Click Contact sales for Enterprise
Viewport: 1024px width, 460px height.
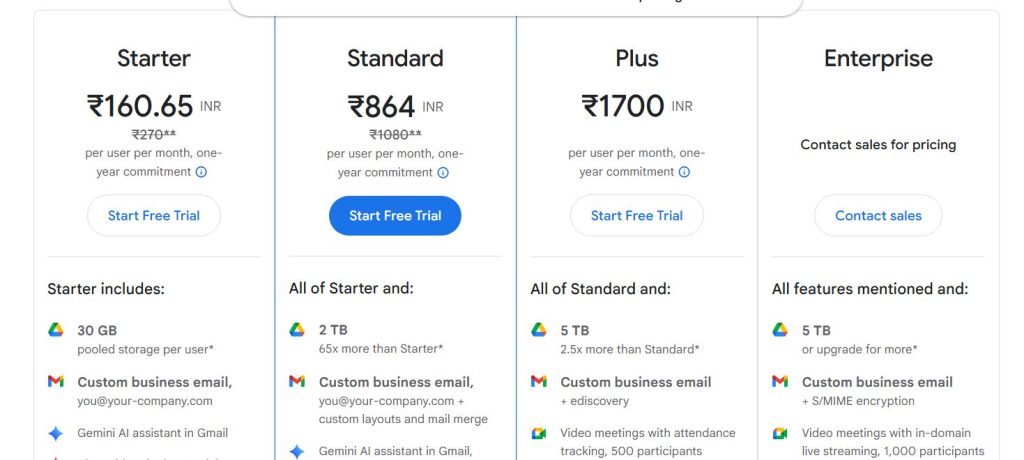(878, 216)
